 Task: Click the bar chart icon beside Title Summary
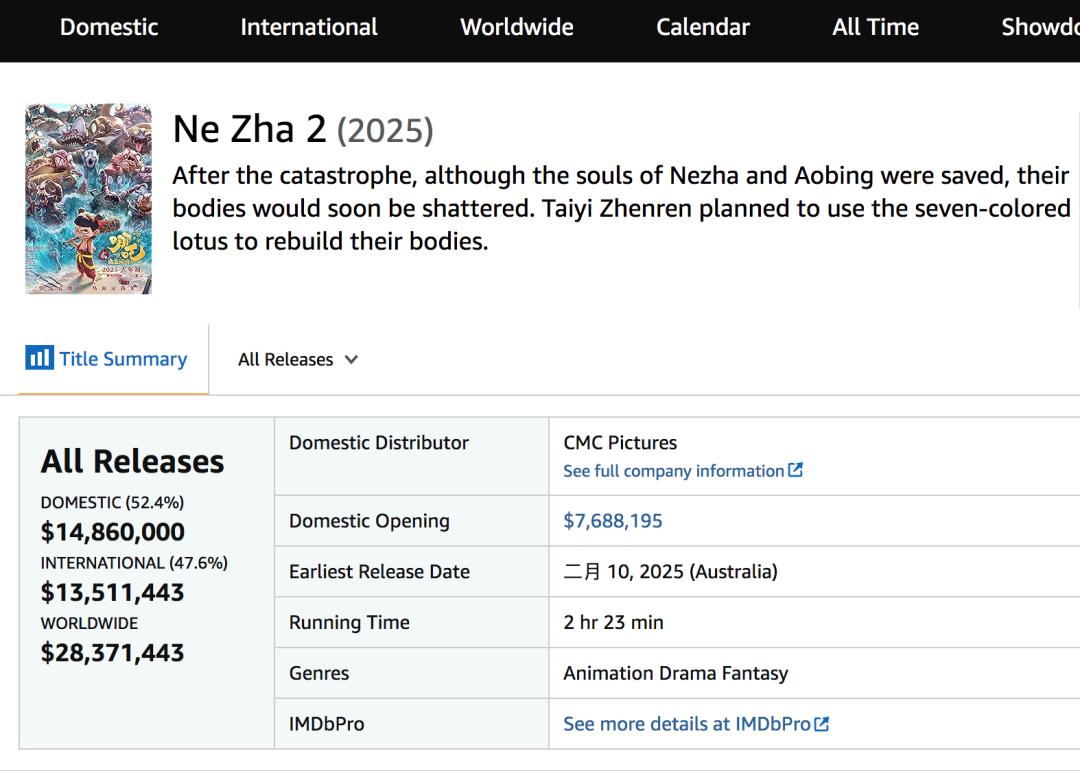39,358
